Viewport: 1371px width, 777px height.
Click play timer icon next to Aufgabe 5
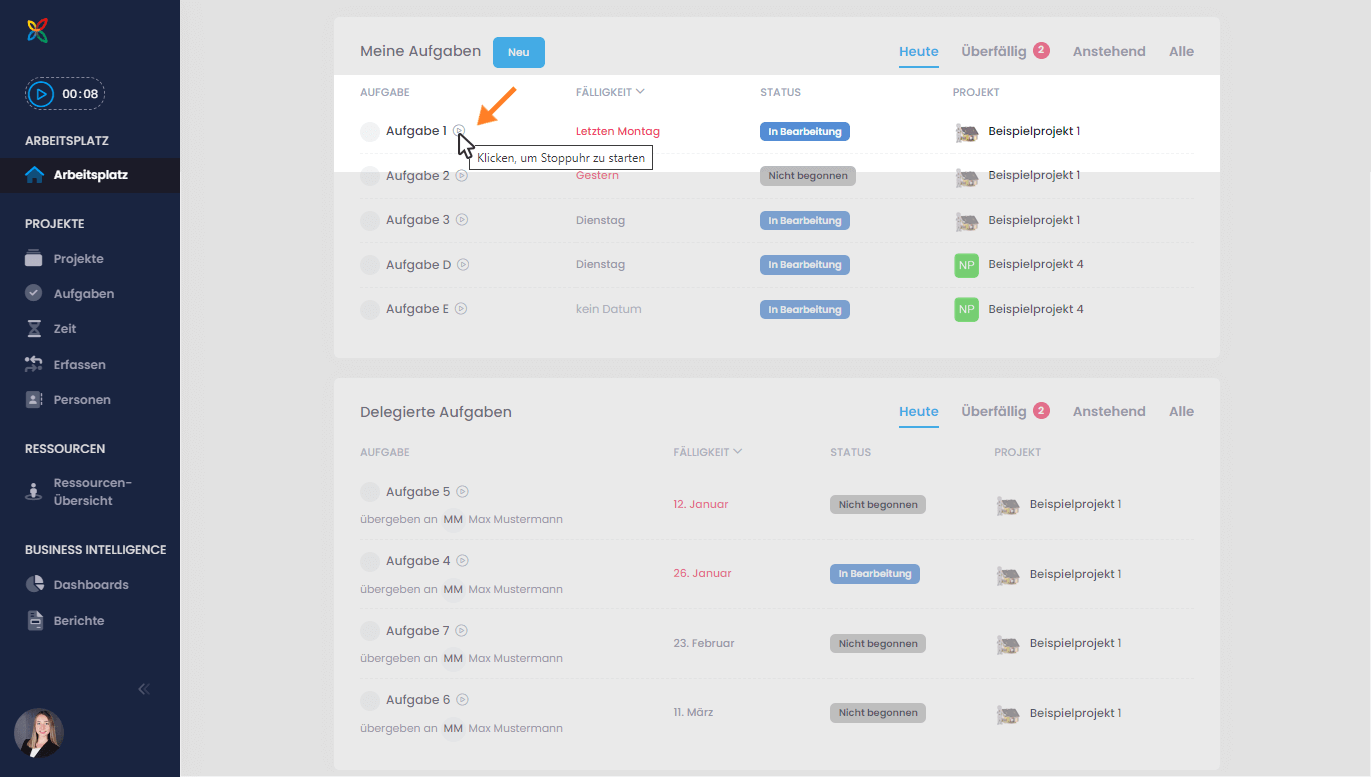tap(462, 492)
